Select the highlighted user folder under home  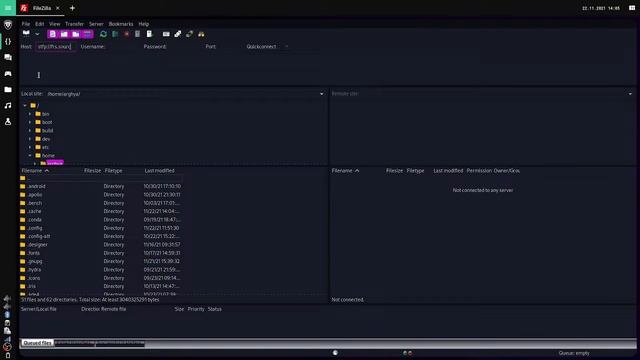coord(55,163)
